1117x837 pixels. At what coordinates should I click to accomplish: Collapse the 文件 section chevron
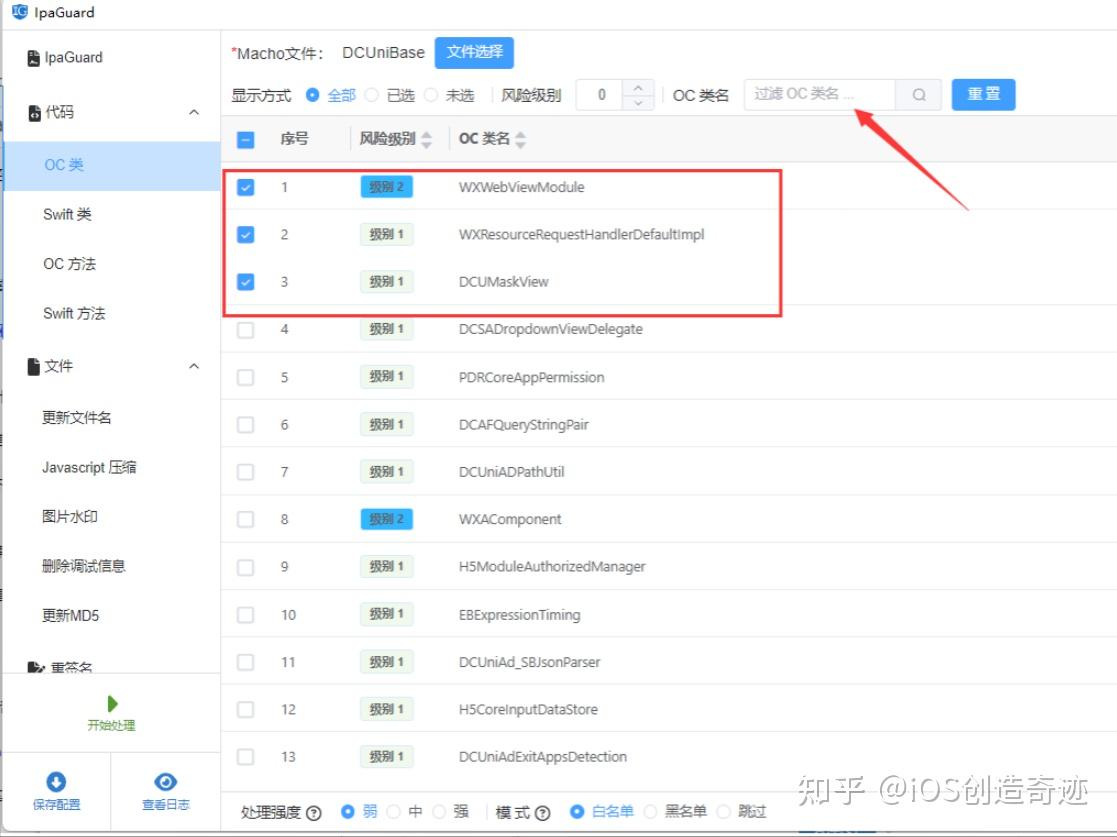(193, 365)
